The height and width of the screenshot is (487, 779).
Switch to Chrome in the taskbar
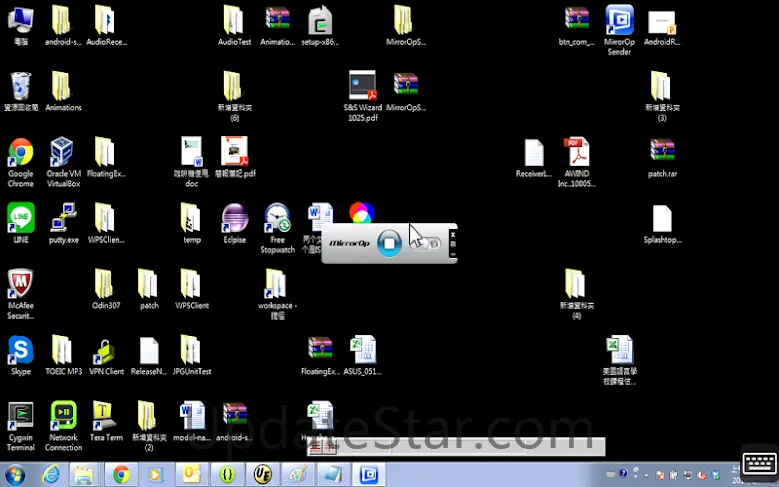[x=121, y=475]
